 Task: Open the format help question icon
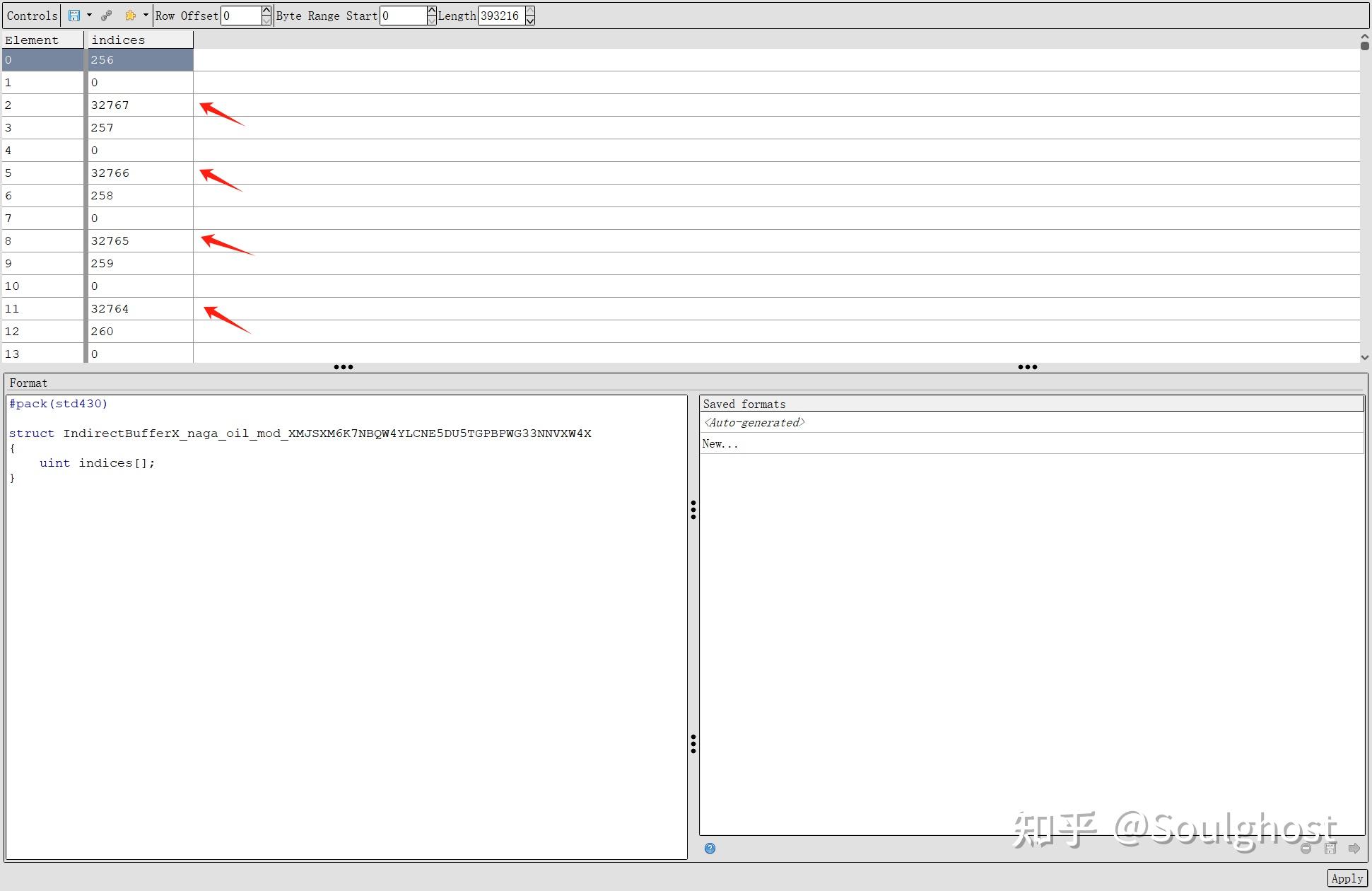tap(710, 849)
